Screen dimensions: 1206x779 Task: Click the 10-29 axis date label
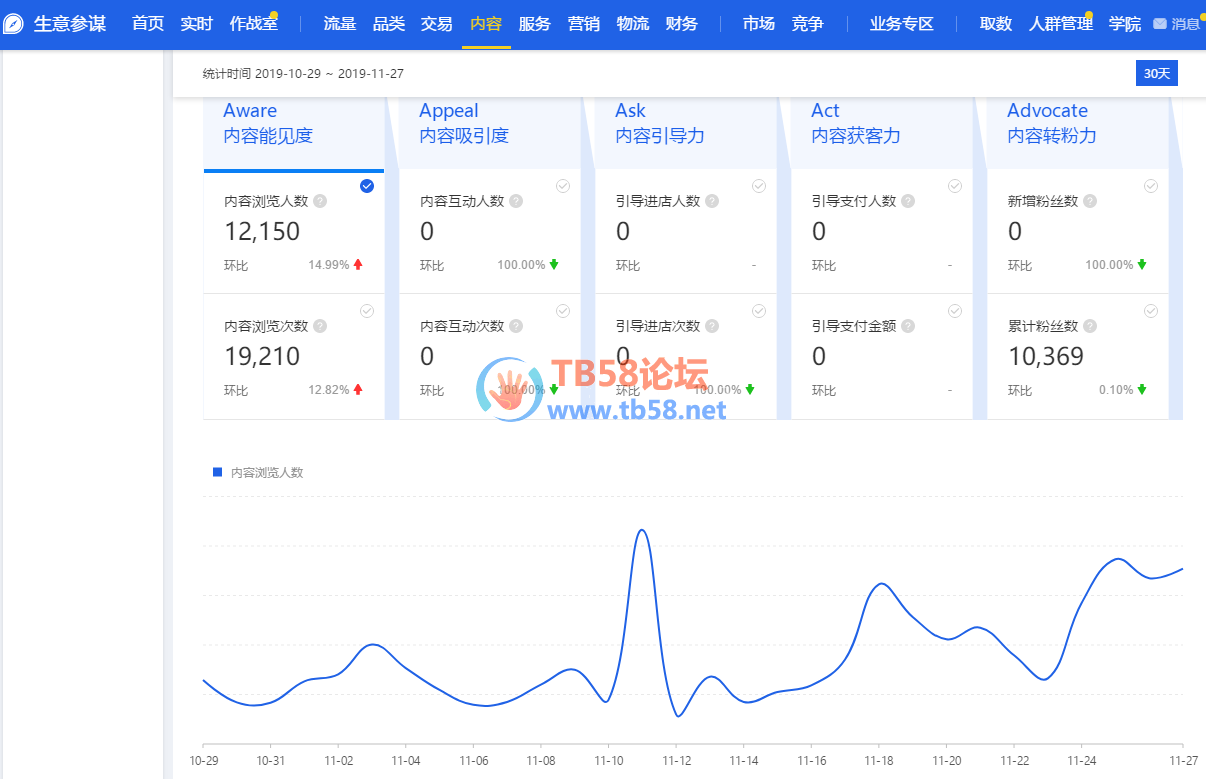point(204,761)
